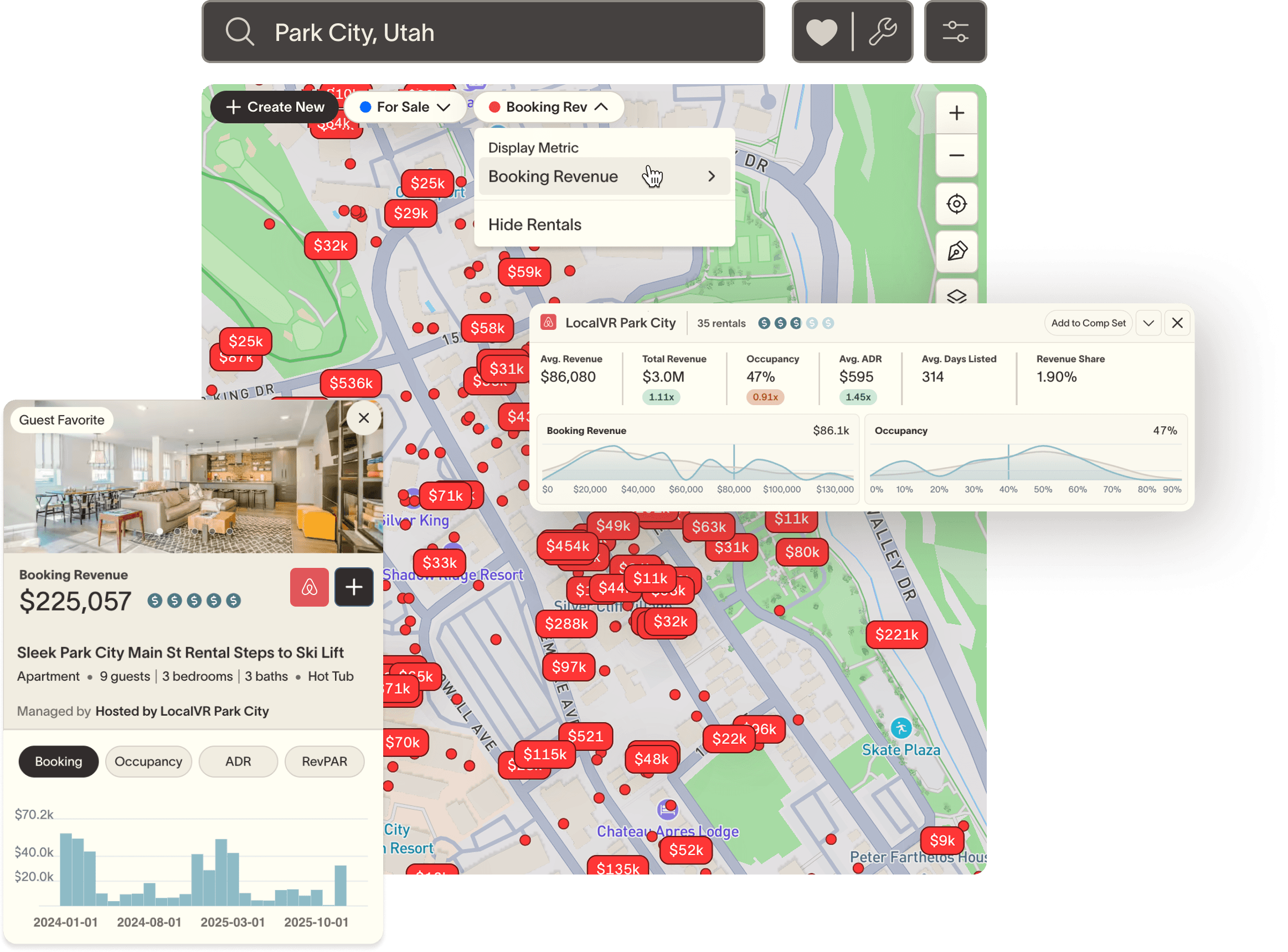Viewport: 1288px width, 952px height.
Task: Expand the chevron next to Add to Comp Set
Action: pos(1148,323)
